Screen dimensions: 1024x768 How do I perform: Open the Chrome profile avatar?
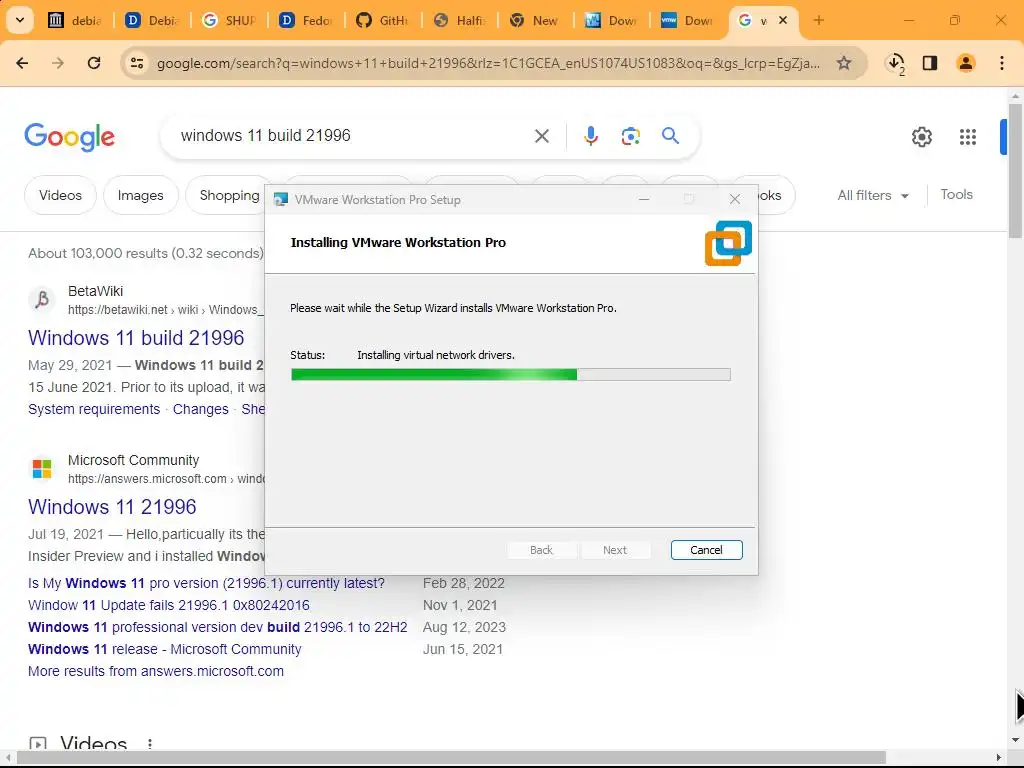tap(966, 63)
